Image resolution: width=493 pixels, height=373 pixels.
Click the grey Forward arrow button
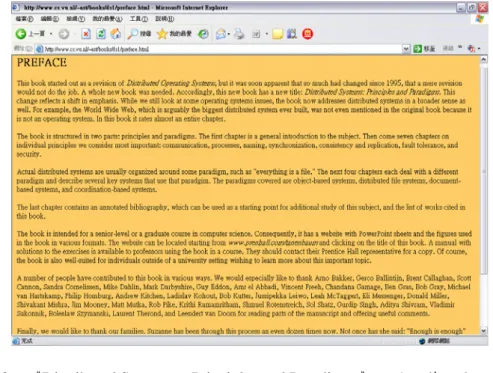pos(64,34)
